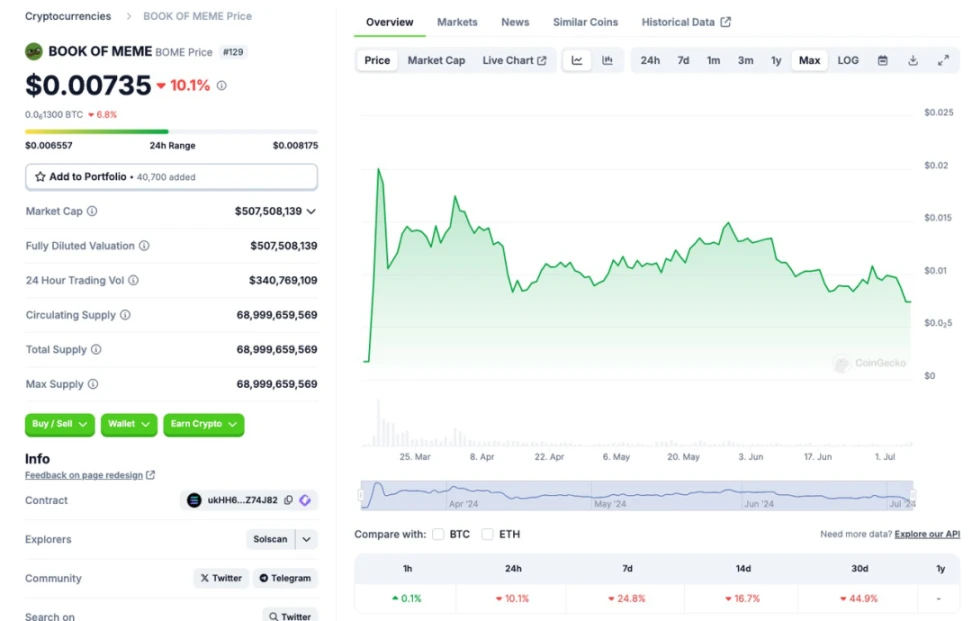This screenshot has width=972, height=621.
Task: Open the Buy / Sell dropdown
Action: [60, 424]
